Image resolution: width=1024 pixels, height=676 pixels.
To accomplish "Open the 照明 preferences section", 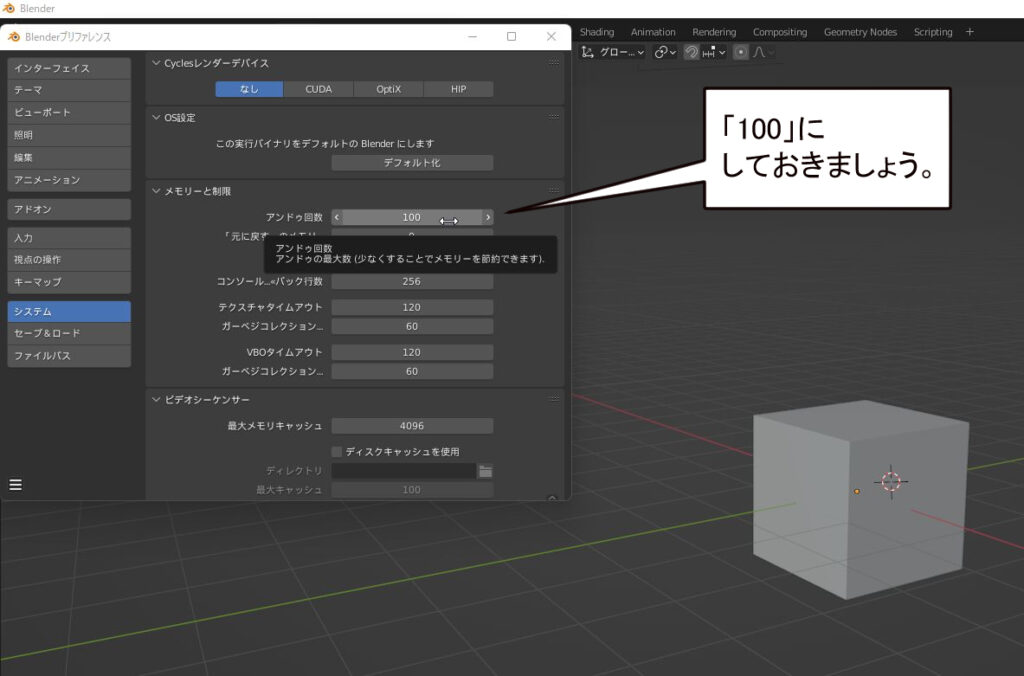I will 69,135.
